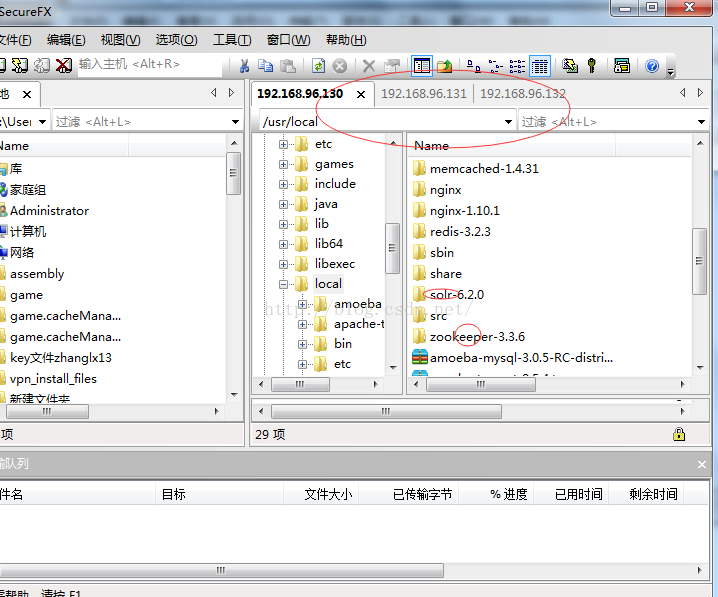Open the local filter dropdown arrow
The image size is (718, 597).
[235, 122]
